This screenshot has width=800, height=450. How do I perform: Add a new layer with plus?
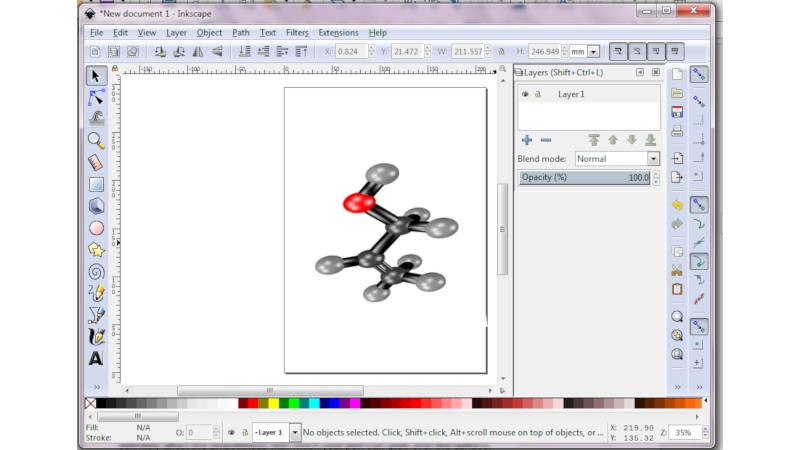[x=527, y=140]
